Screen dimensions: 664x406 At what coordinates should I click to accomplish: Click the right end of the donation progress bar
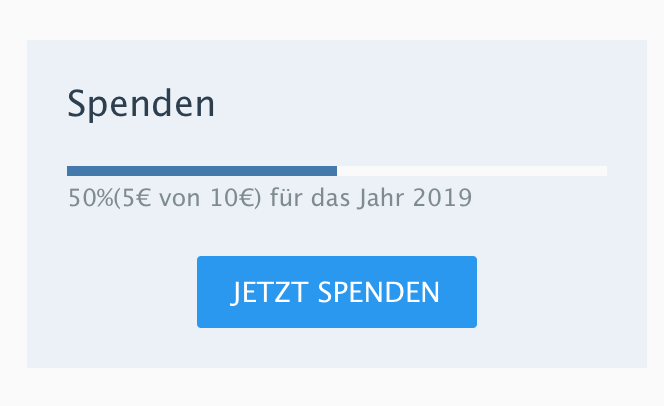pos(604,171)
